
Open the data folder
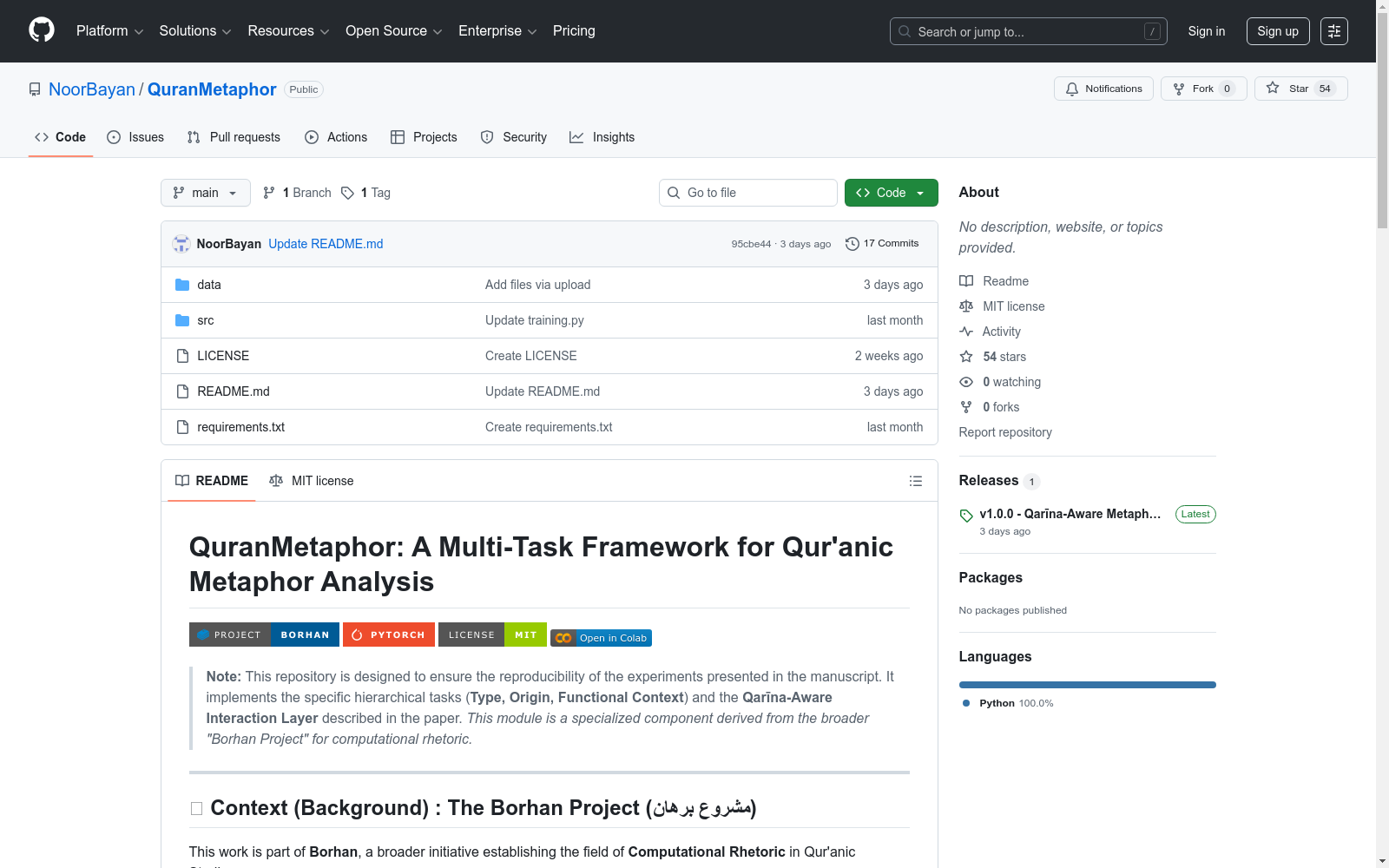coord(209,285)
